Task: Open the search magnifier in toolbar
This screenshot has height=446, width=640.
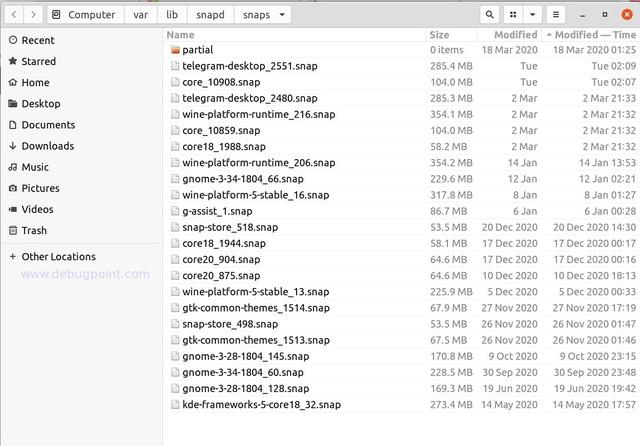Action: 489,15
